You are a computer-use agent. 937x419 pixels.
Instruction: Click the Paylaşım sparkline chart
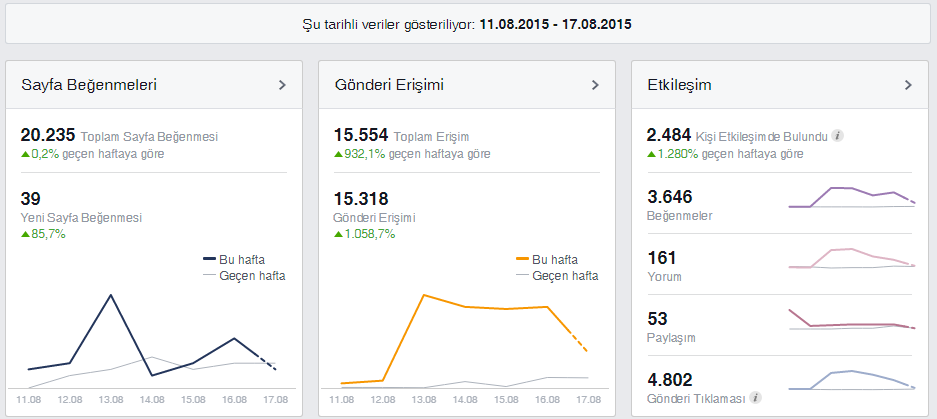pyautogui.click(x=852, y=320)
